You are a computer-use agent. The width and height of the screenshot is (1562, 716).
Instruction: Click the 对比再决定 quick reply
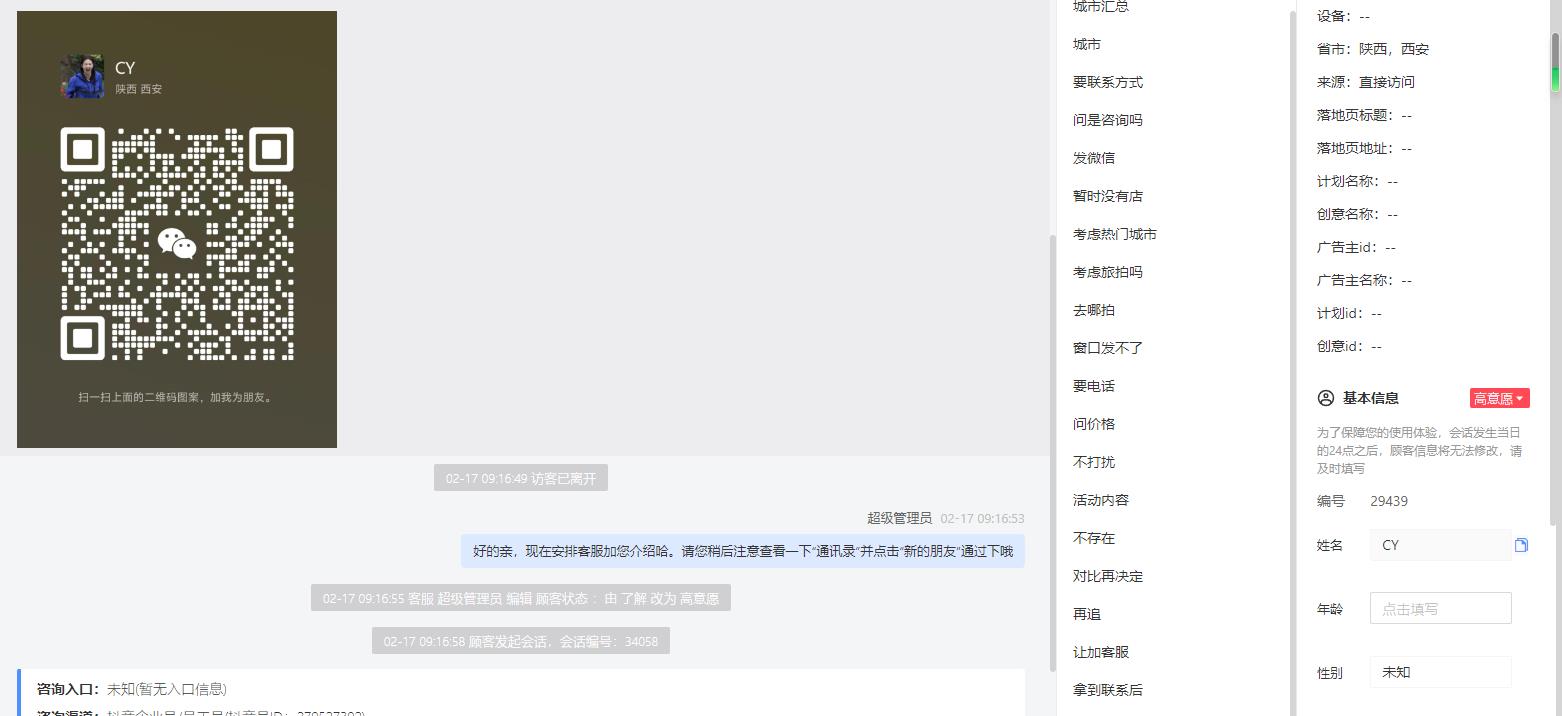click(1108, 576)
